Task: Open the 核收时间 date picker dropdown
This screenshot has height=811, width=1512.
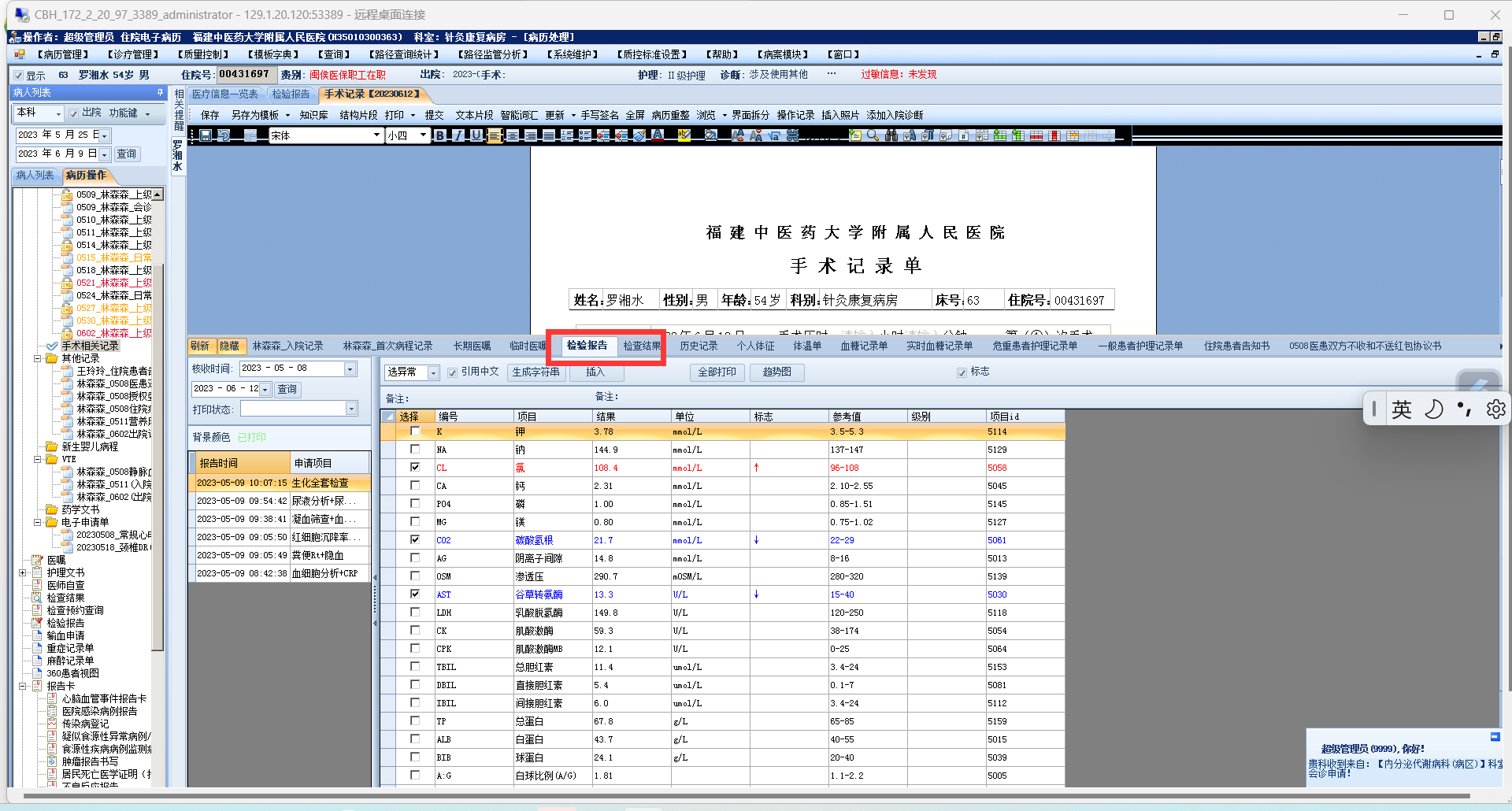Action: [x=350, y=368]
